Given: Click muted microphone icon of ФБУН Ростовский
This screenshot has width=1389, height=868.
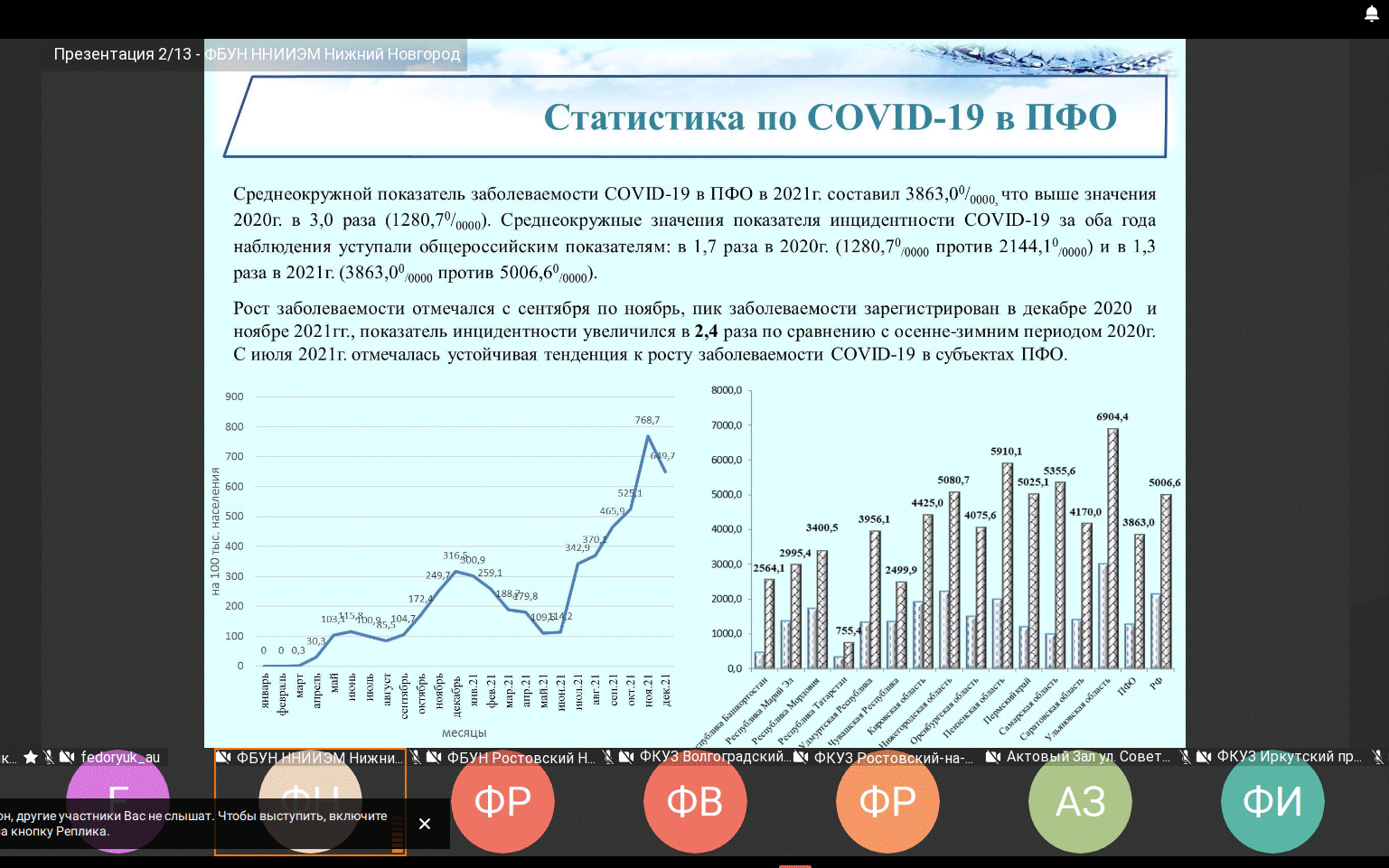Looking at the screenshot, I should [x=416, y=757].
